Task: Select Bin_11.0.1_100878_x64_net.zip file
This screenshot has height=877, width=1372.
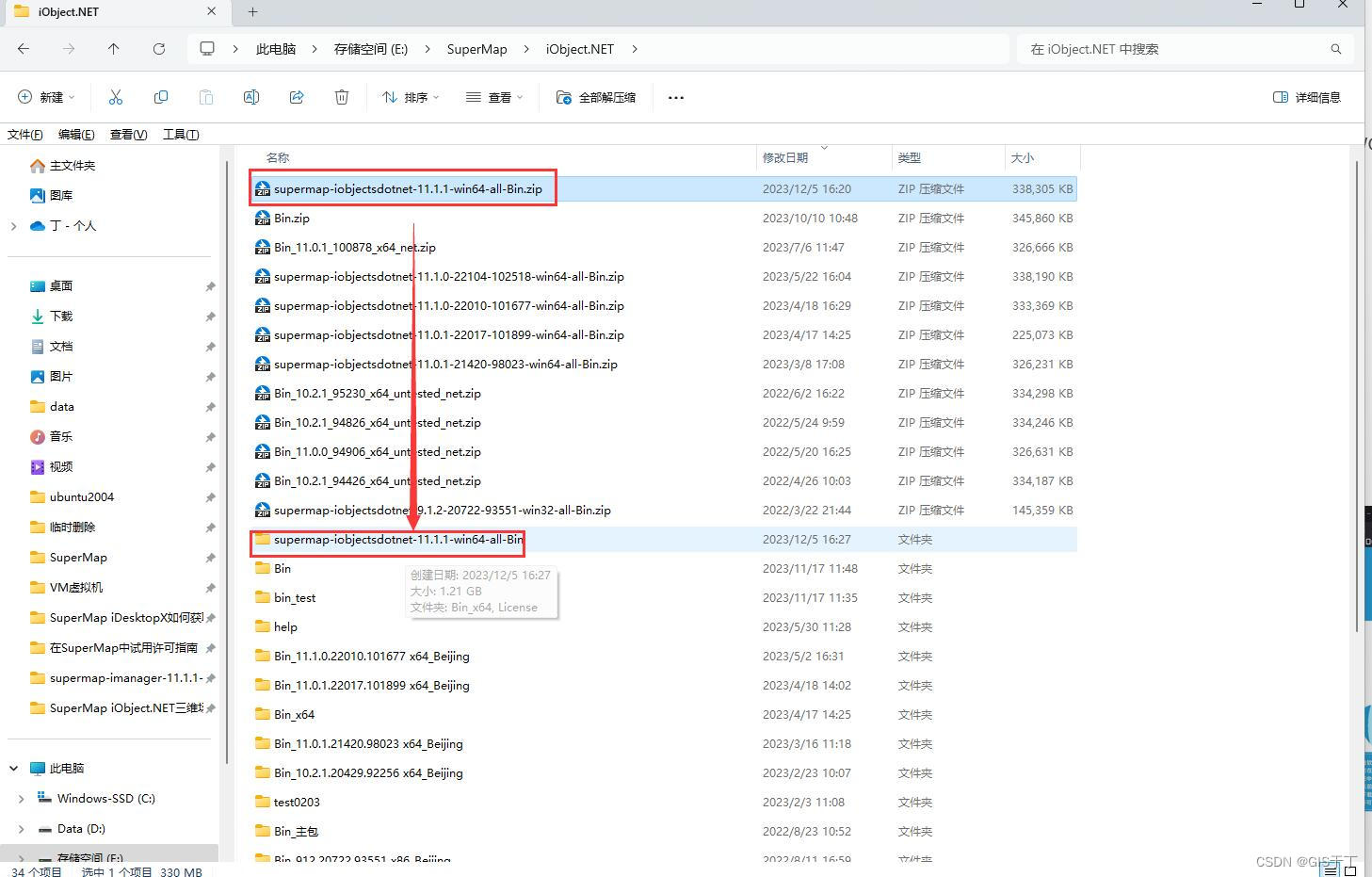Action: pos(355,247)
